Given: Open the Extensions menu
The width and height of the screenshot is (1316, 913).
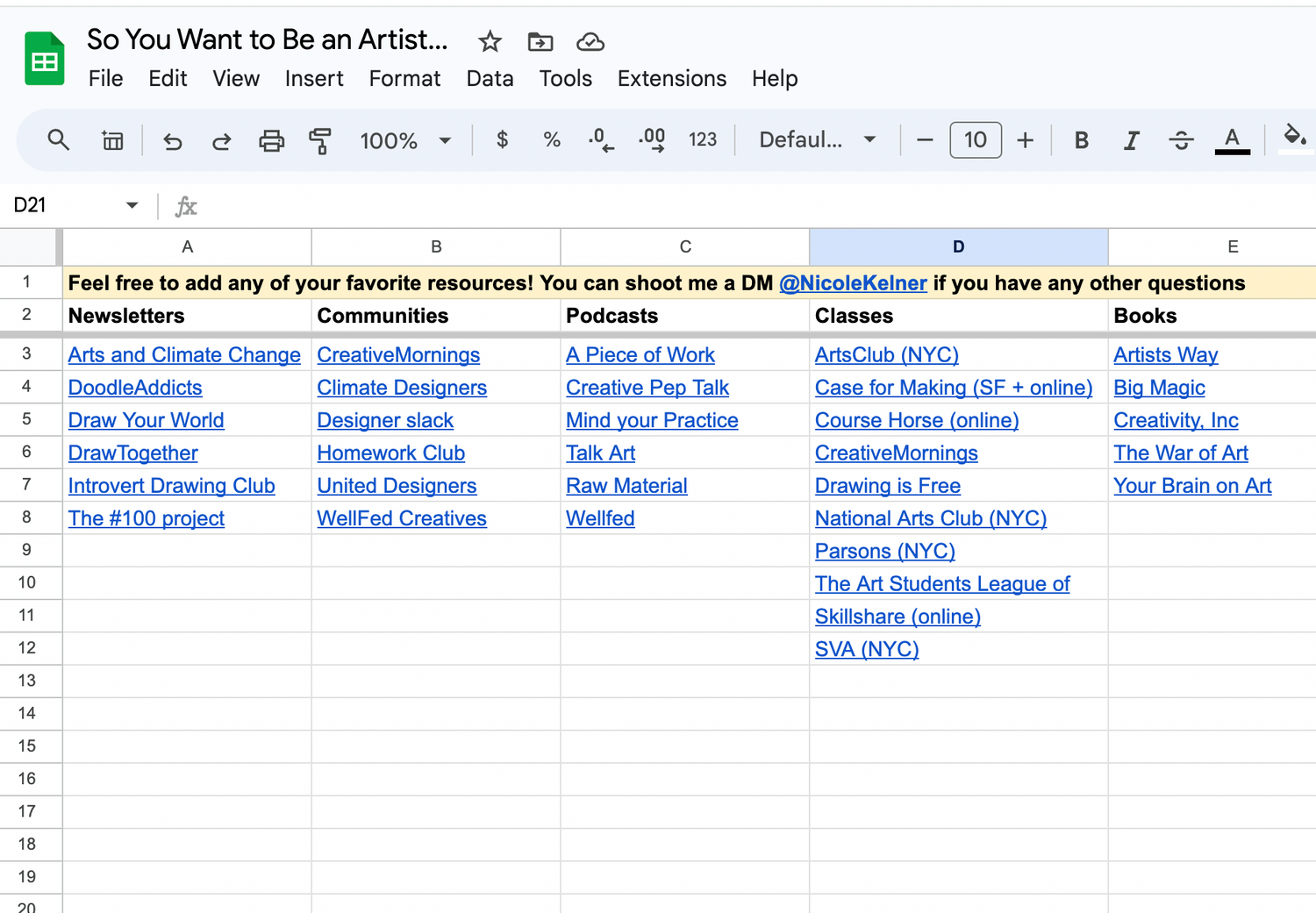Looking at the screenshot, I should (x=671, y=79).
